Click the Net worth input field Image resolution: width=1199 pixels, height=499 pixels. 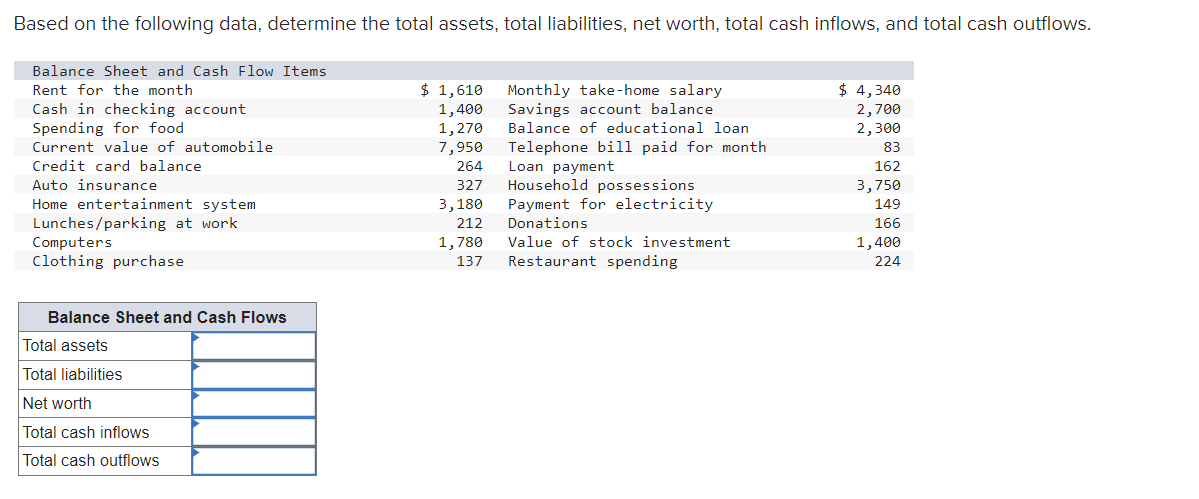[254, 403]
